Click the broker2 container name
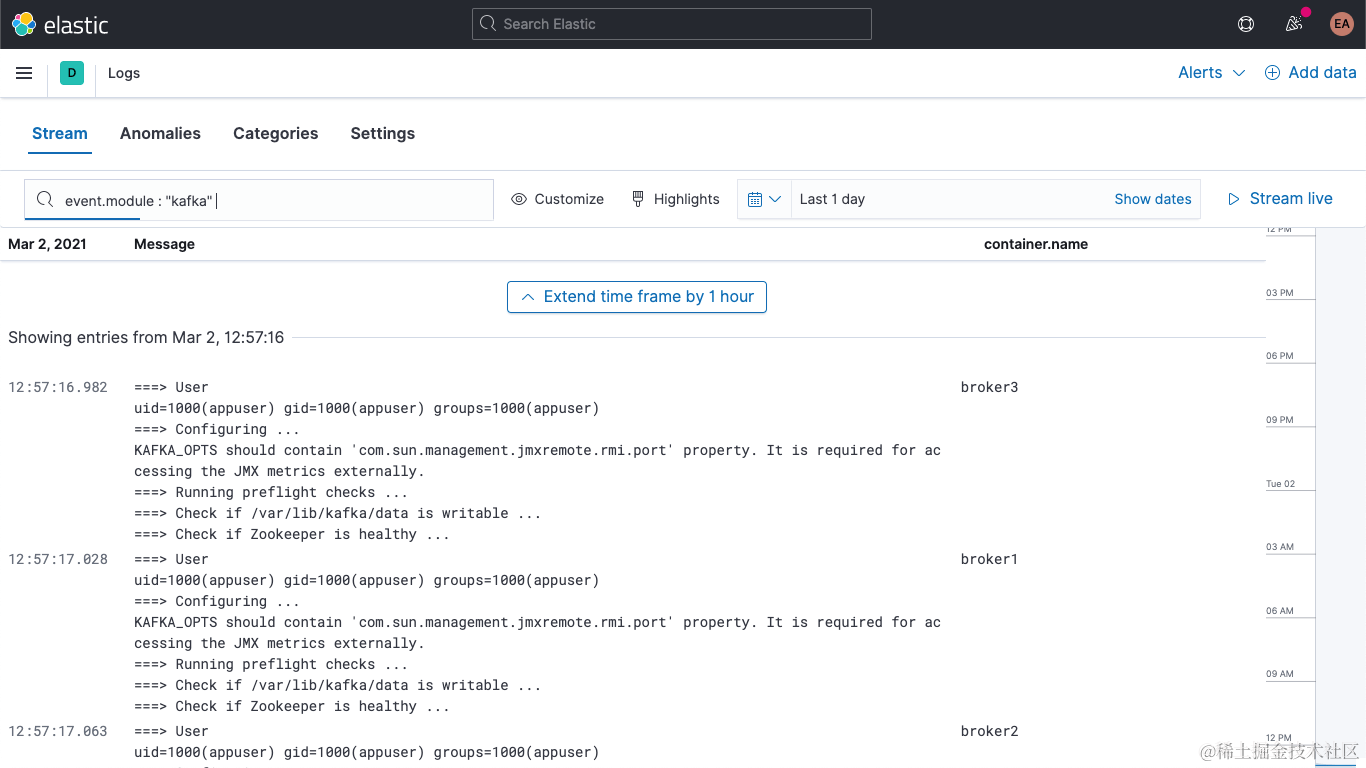Image resolution: width=1366 pixels, height=768 pixels. click(990, 731)
